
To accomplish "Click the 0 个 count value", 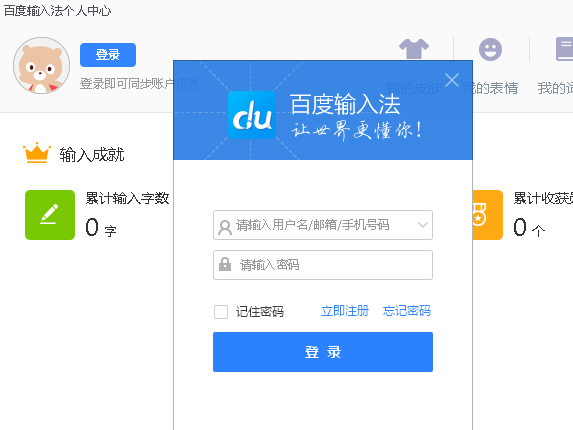I will [x=529, y=228].
